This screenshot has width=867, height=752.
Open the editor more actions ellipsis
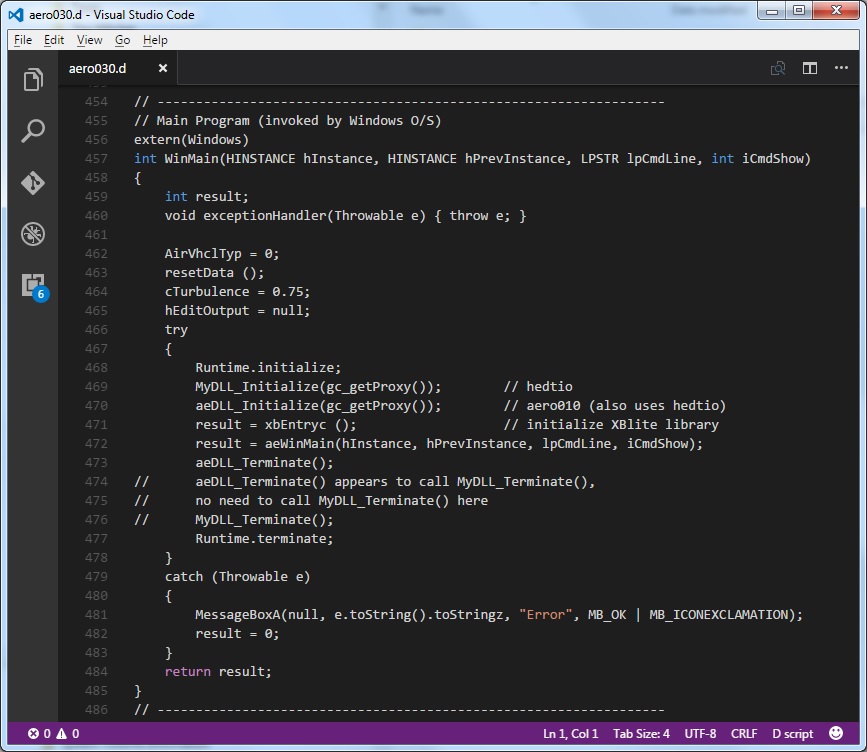pyautogui.click(x=841, y=68)
